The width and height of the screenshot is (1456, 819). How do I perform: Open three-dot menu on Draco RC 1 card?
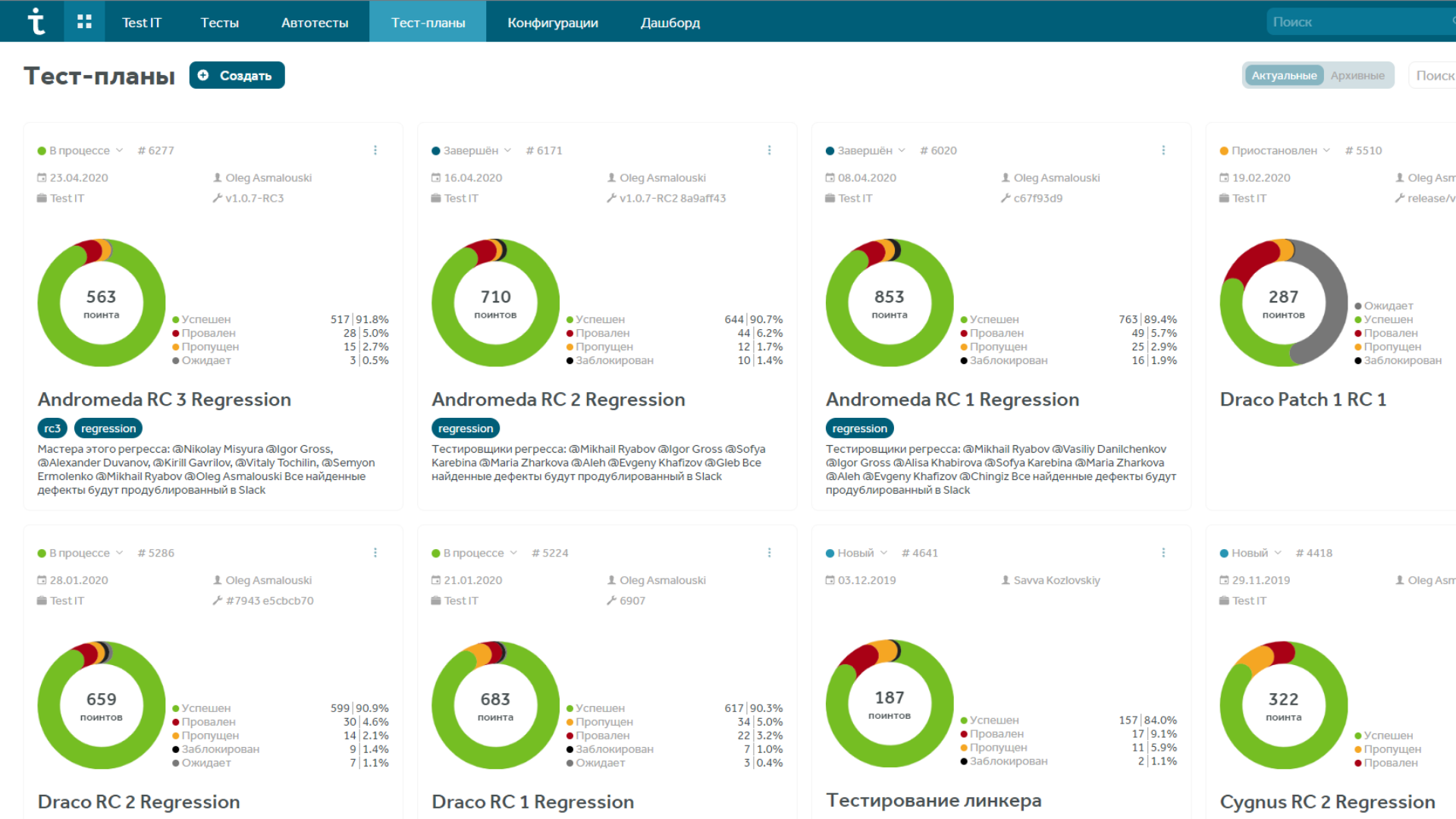pos(769,553)
